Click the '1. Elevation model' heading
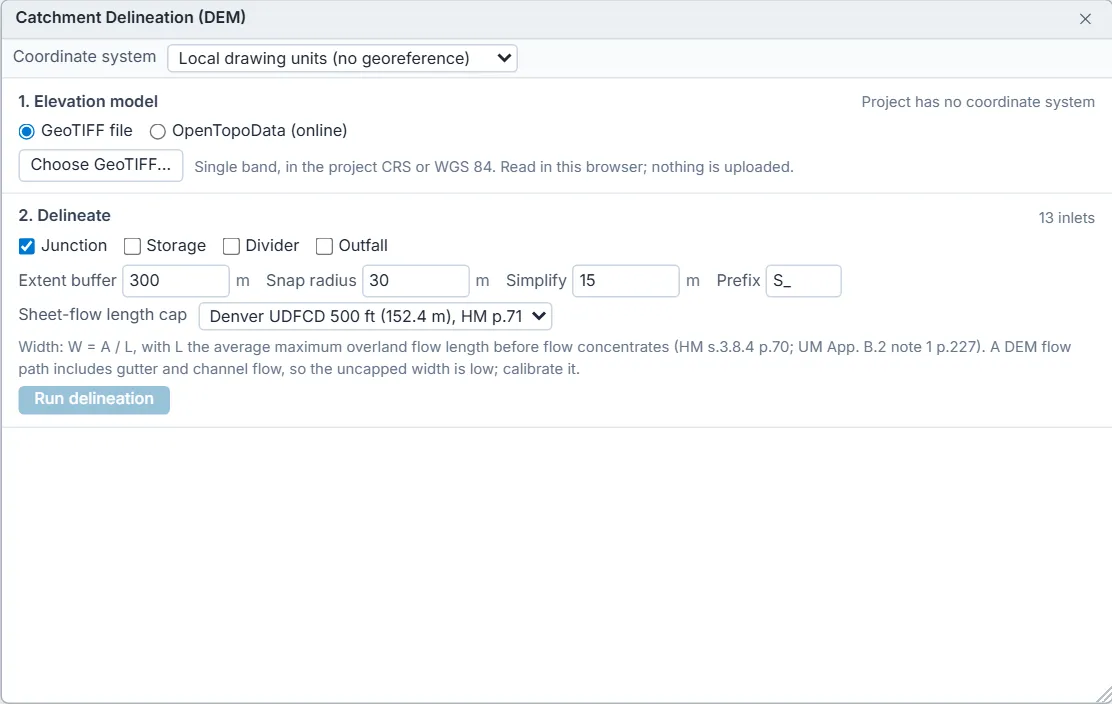 click(88, 101)
